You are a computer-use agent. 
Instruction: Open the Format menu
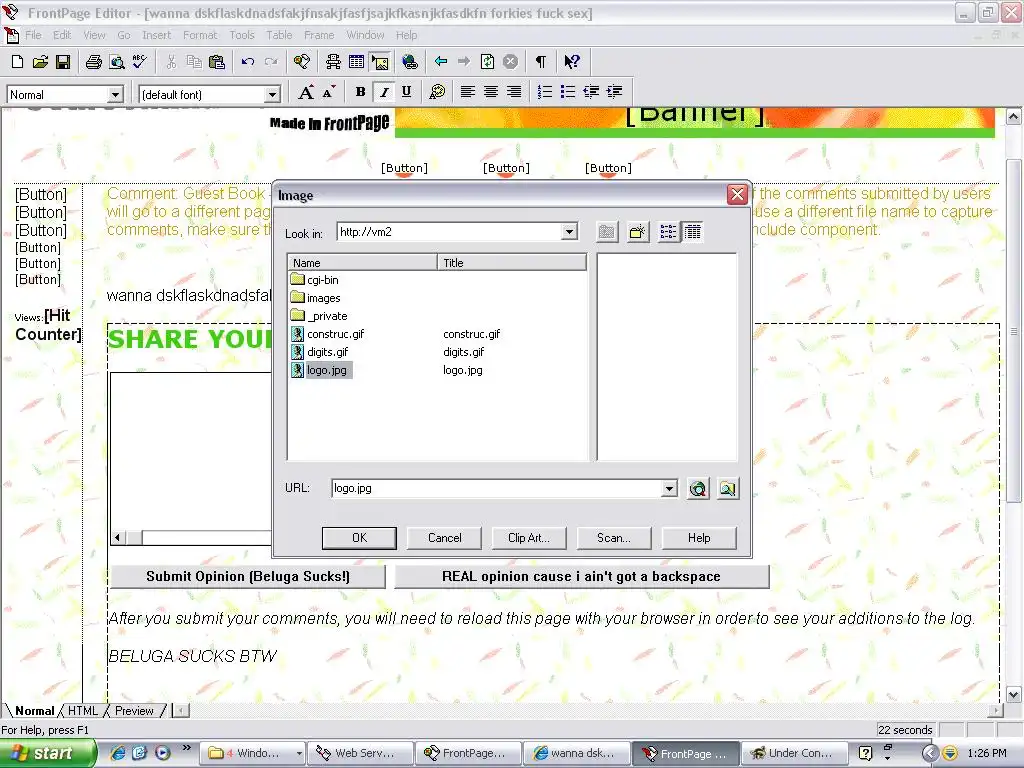click(x=200, y=35)
